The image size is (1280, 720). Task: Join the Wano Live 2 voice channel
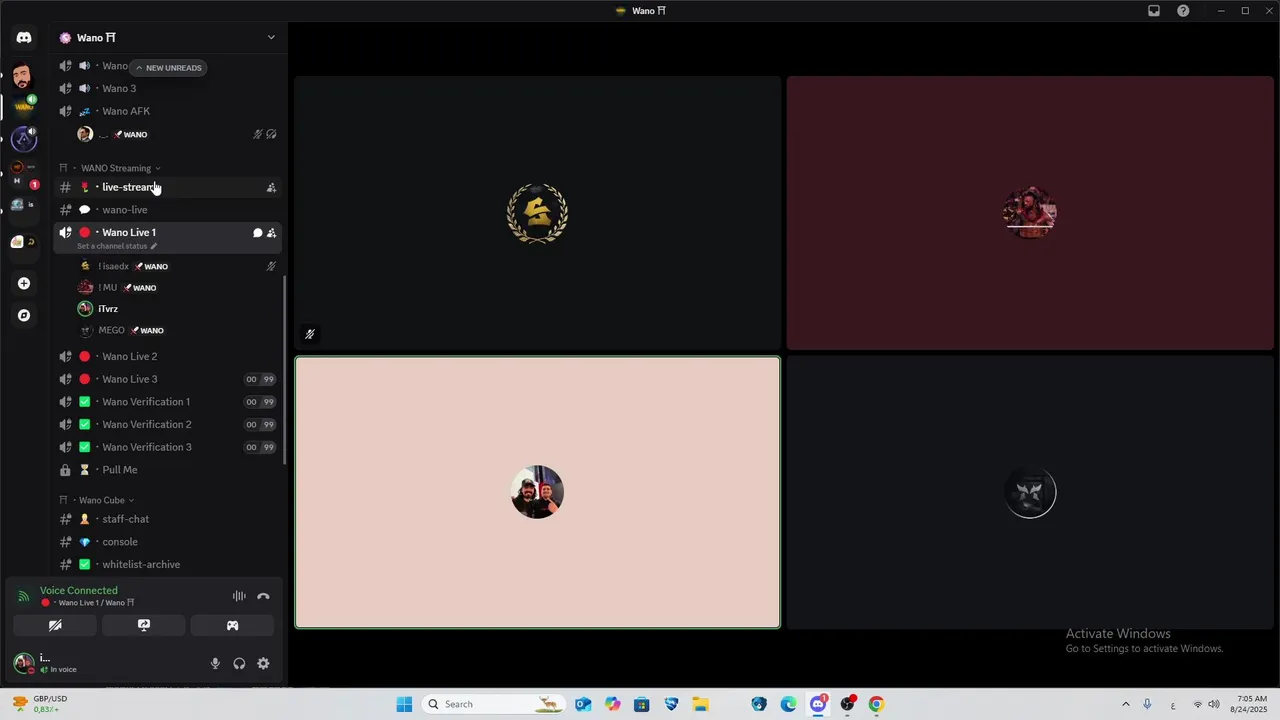pos(167,356)
